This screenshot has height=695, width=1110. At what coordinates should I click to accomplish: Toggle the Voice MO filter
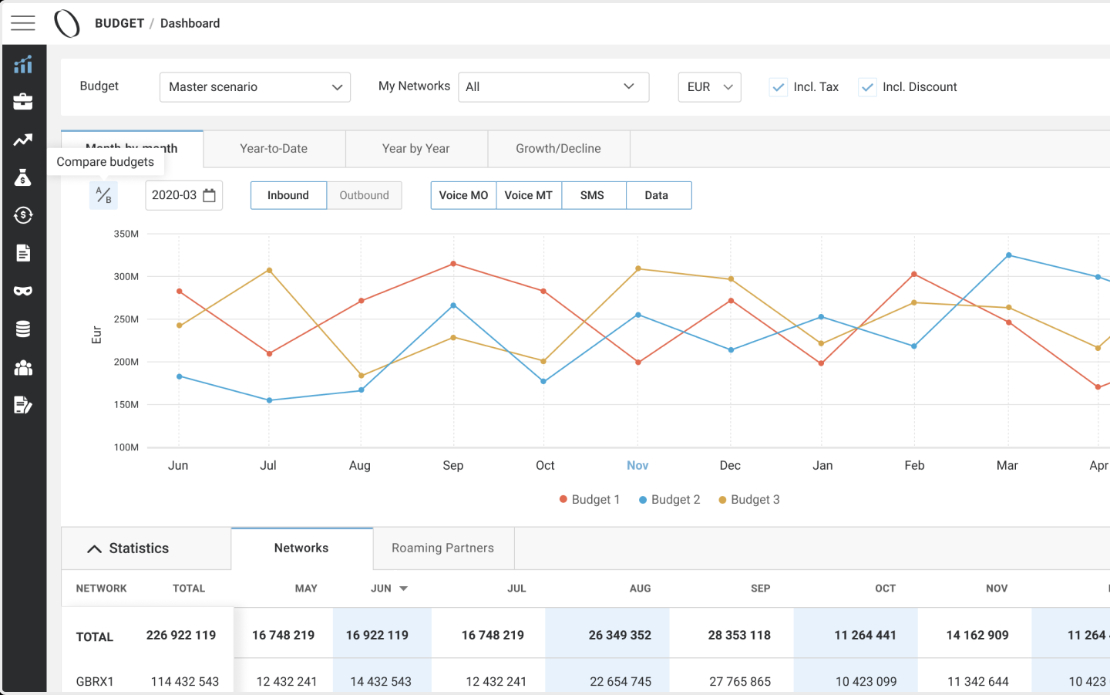[x=464, y=195]
